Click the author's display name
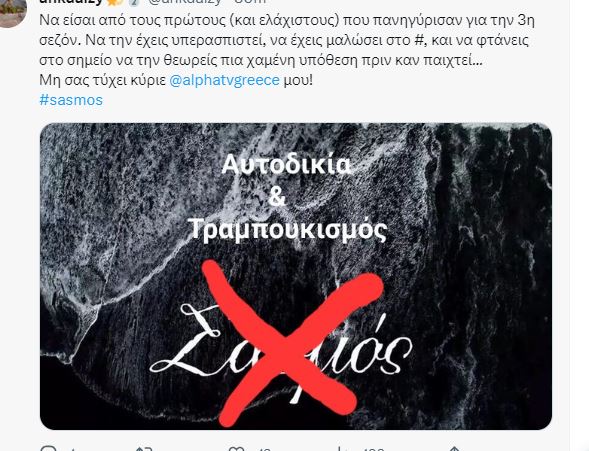Image resolution: width=589 pixels, height=451 pixels. click(71, 2)
